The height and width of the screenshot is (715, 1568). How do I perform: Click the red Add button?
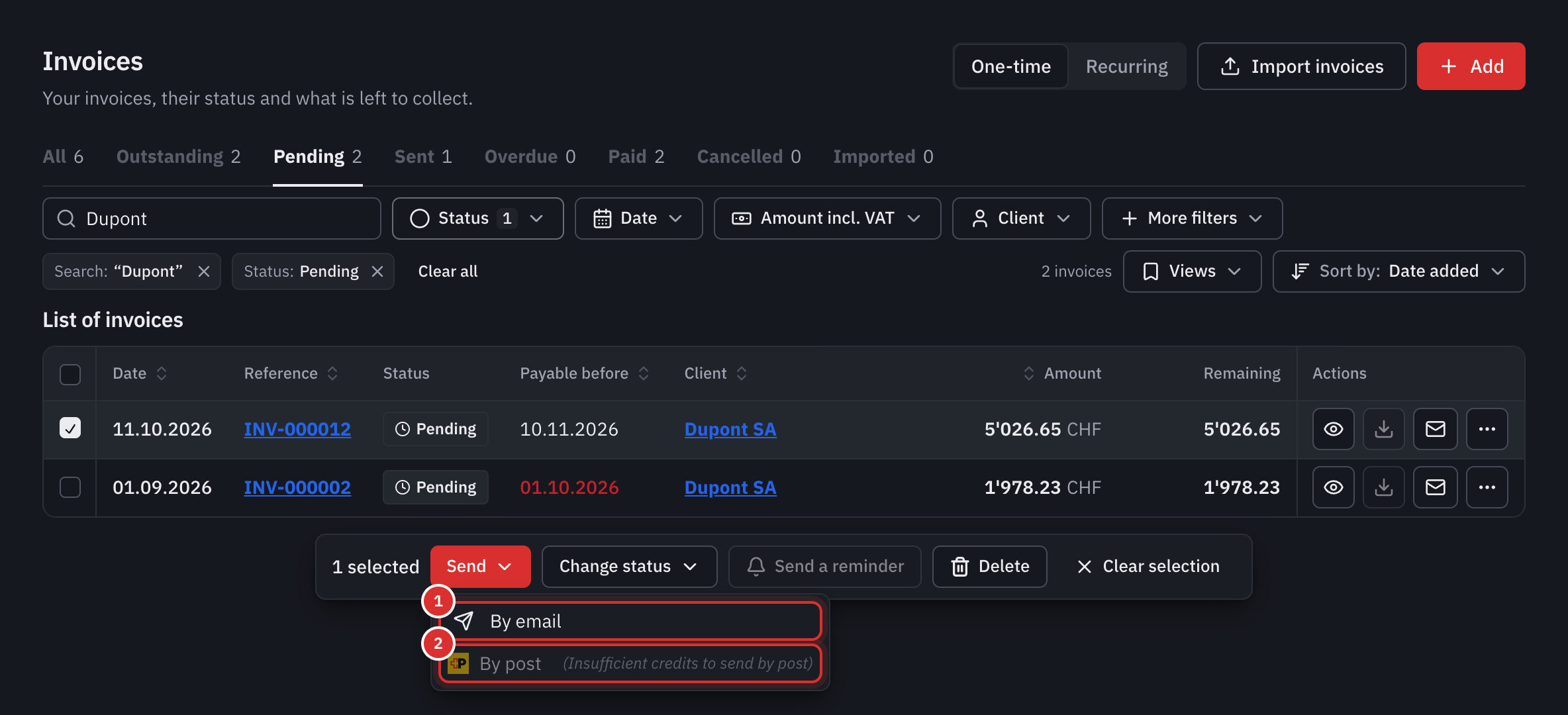(1471, 66)
